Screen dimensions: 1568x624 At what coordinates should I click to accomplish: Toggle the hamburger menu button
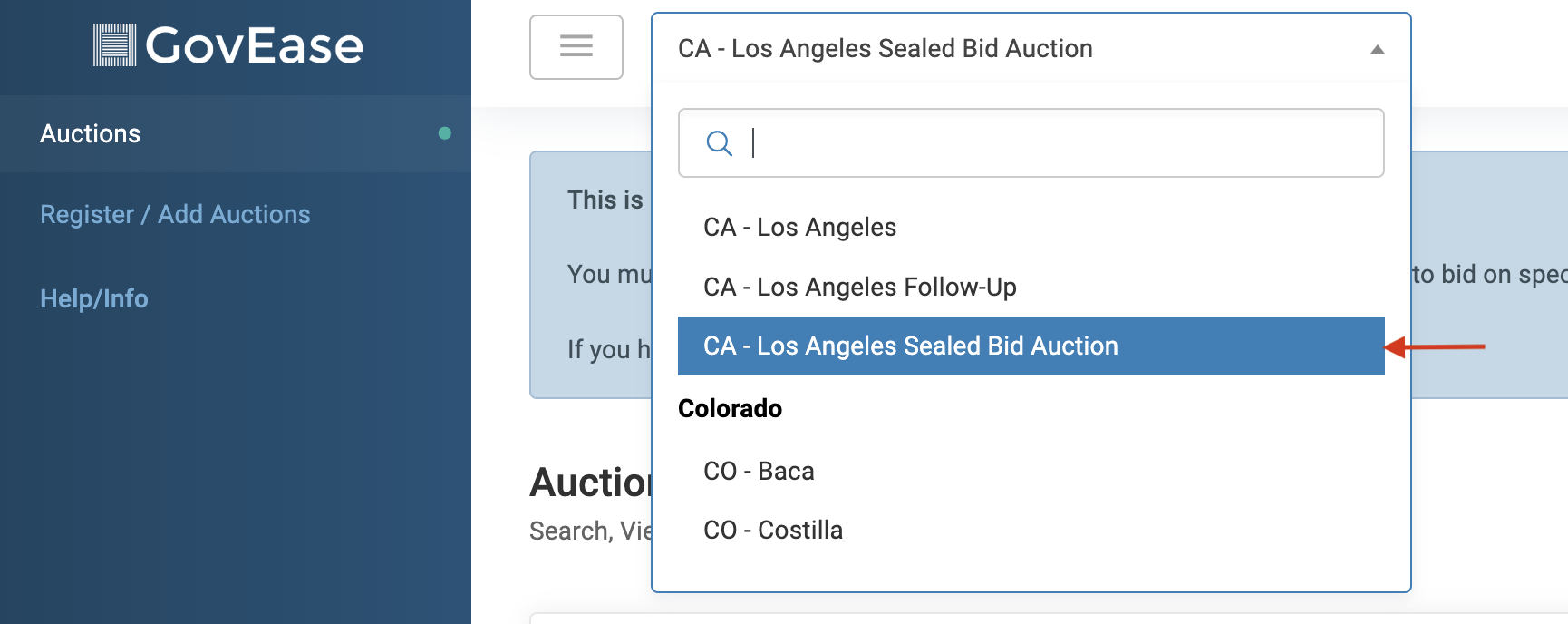click(576, 46)
